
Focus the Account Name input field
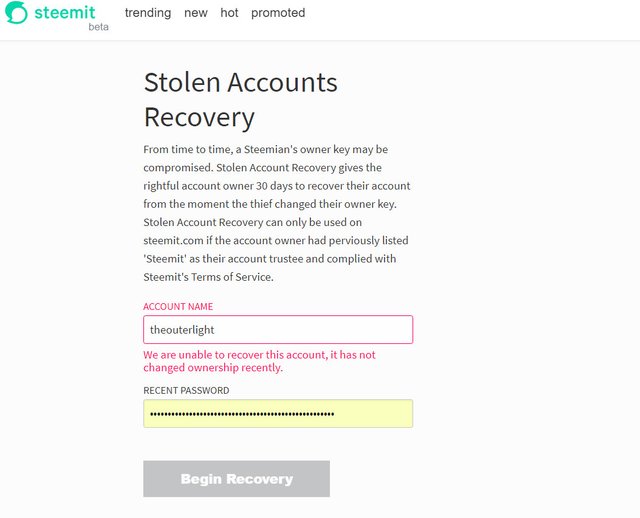coord(277,329)
